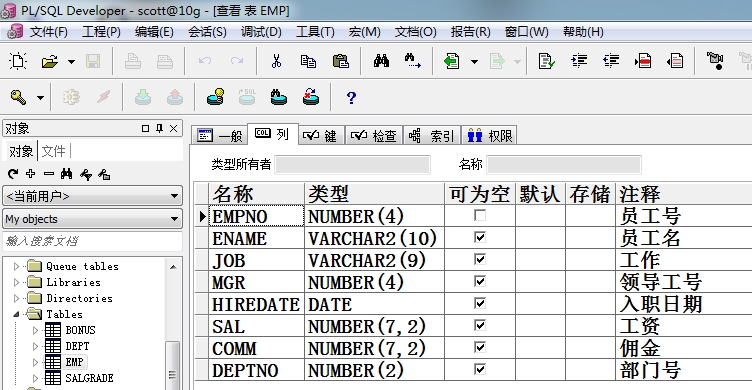Toggle nullable checkbox for DEPTNO row
The image size is (752, 390).
tap(480, 369)
